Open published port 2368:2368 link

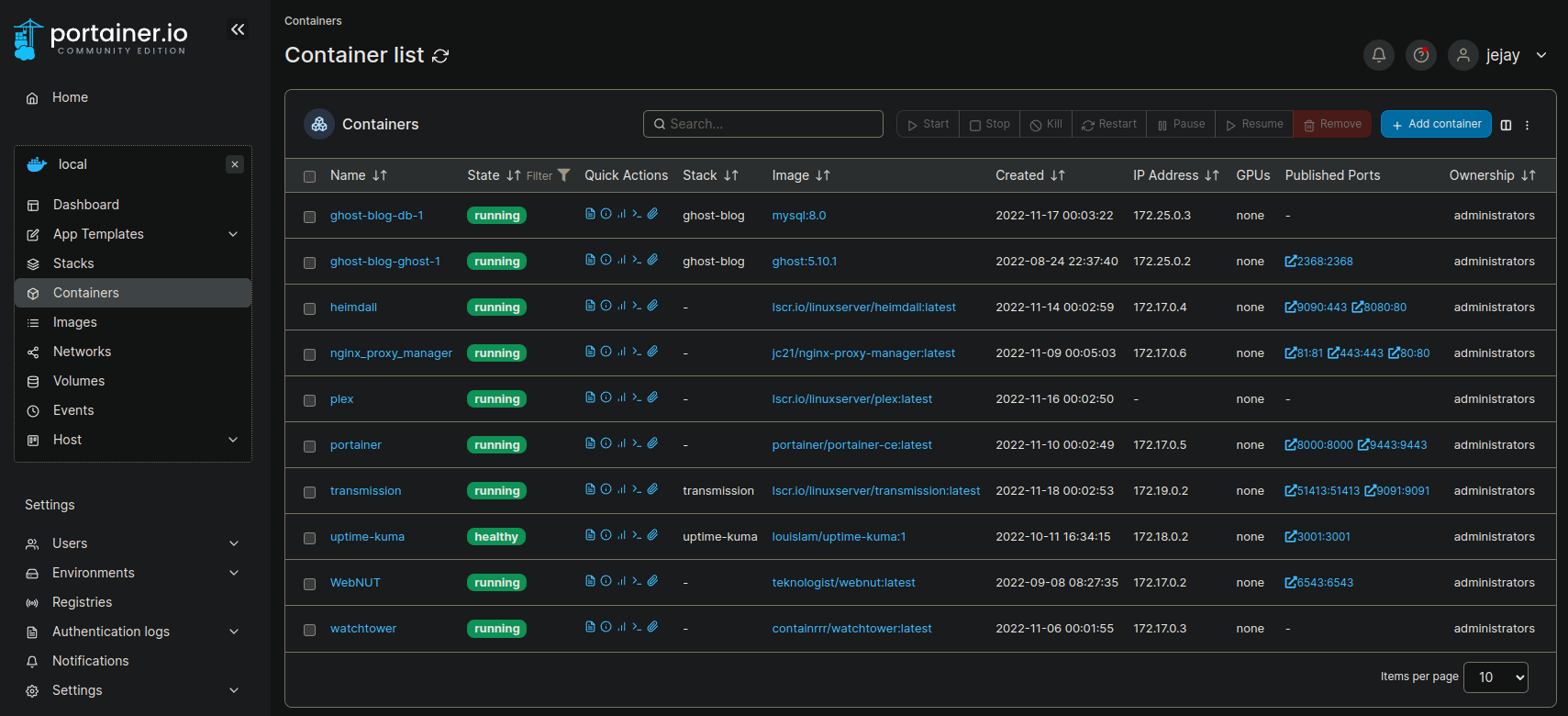pos(1318,262)
